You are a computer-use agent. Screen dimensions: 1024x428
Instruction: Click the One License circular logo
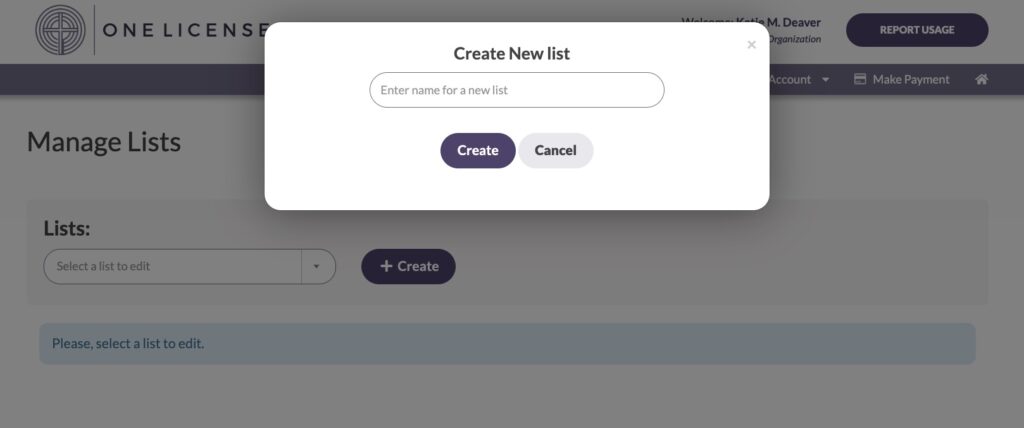click(x=61, y=30)
